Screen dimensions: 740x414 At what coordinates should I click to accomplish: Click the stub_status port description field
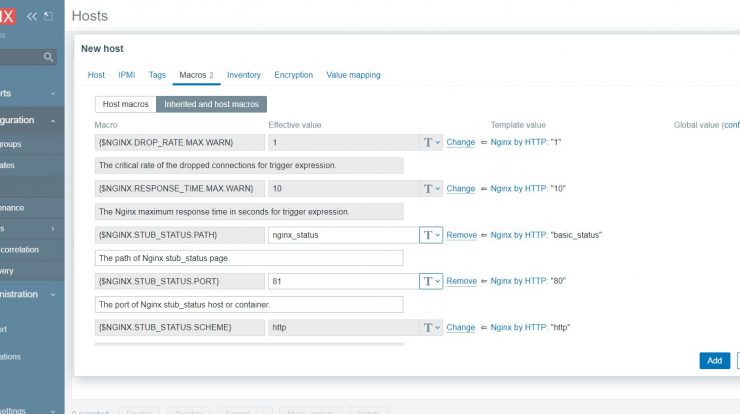pyautogui.click(x=249, y=304)
